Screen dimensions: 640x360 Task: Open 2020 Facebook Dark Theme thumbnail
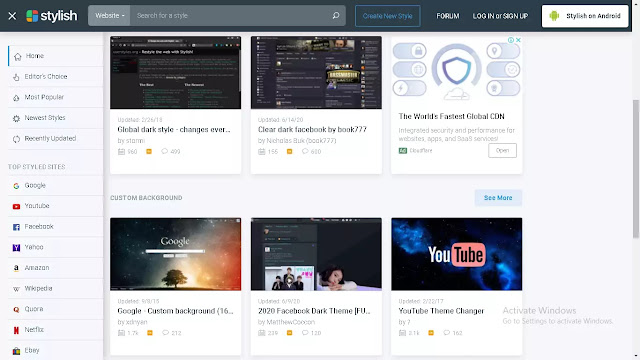coord(316,254)
